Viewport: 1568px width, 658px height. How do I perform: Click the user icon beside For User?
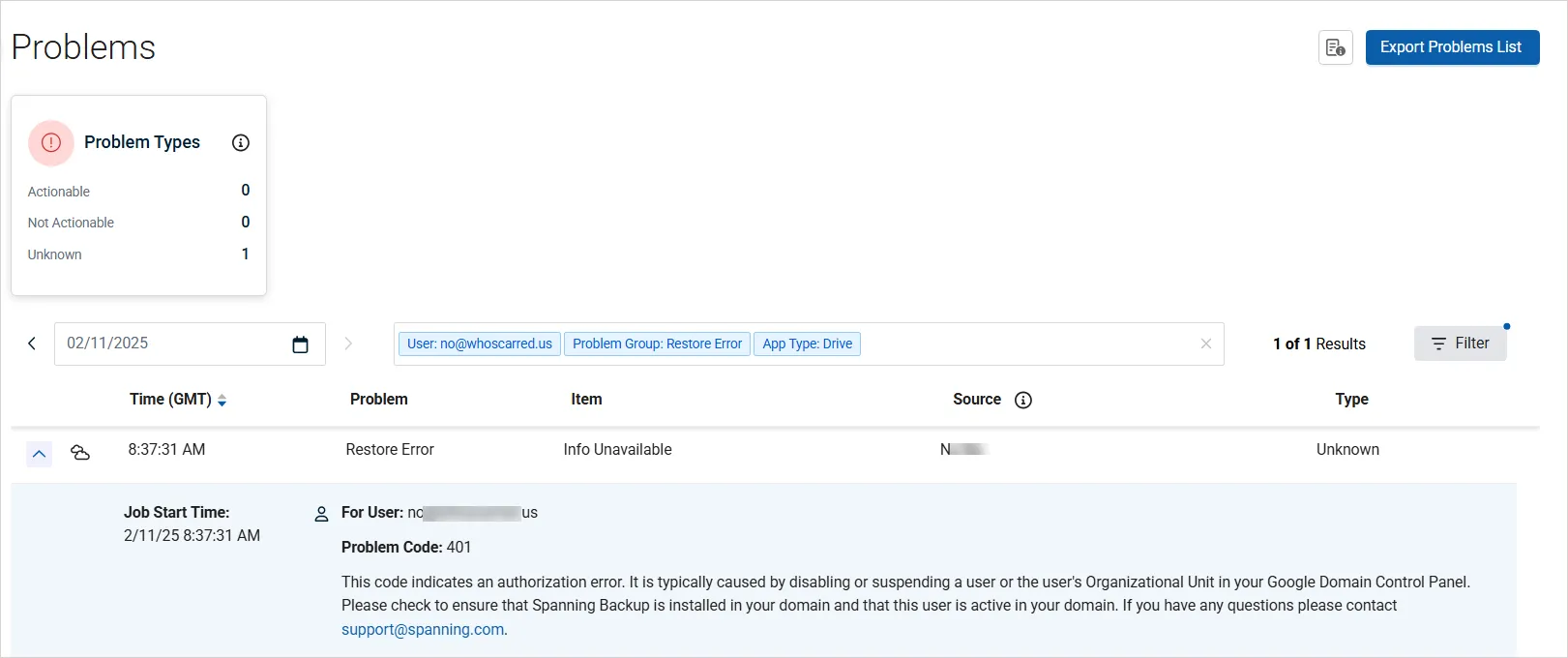click(321, 514)
